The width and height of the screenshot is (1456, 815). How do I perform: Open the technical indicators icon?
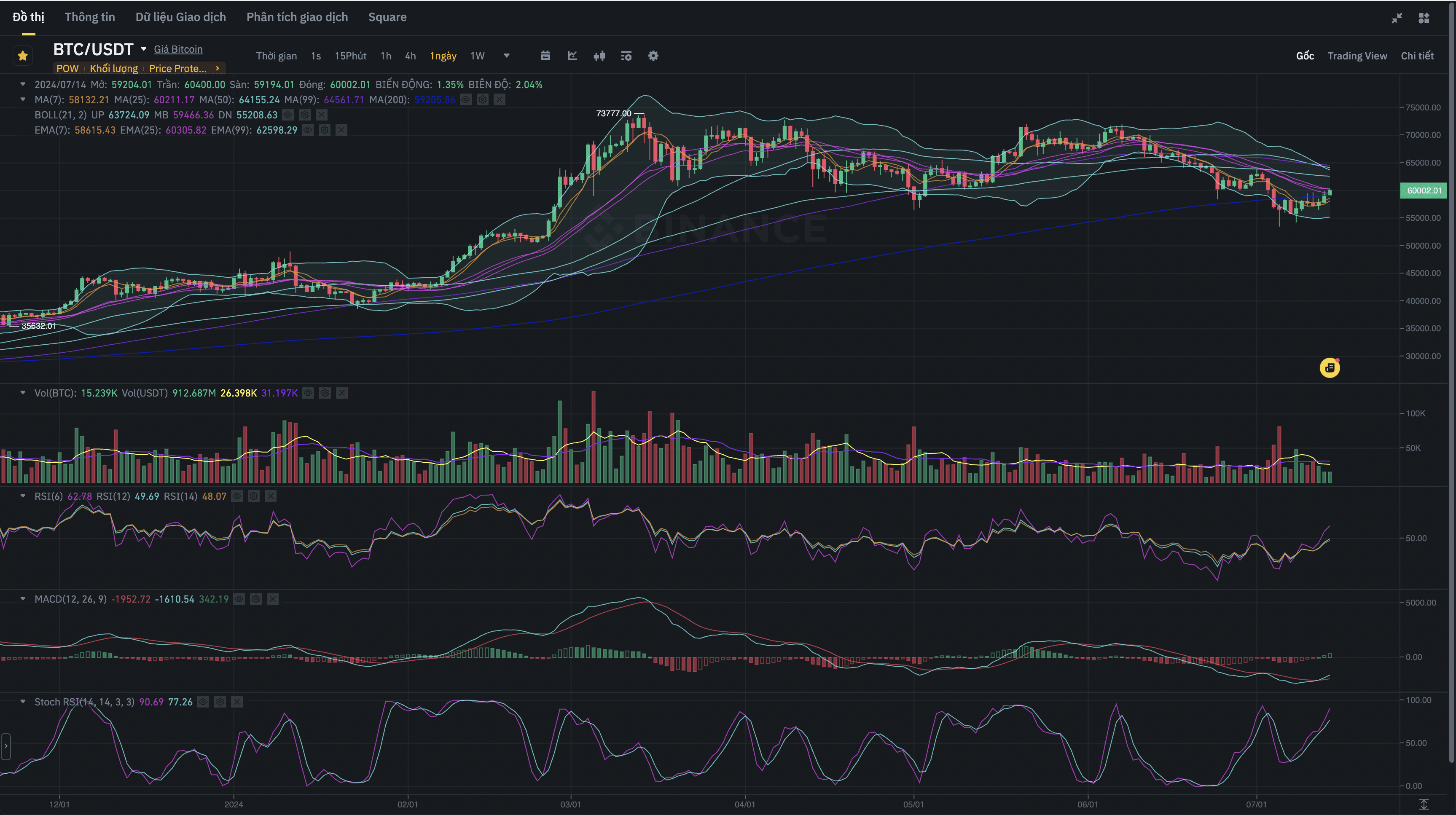[x=572, y=55]
